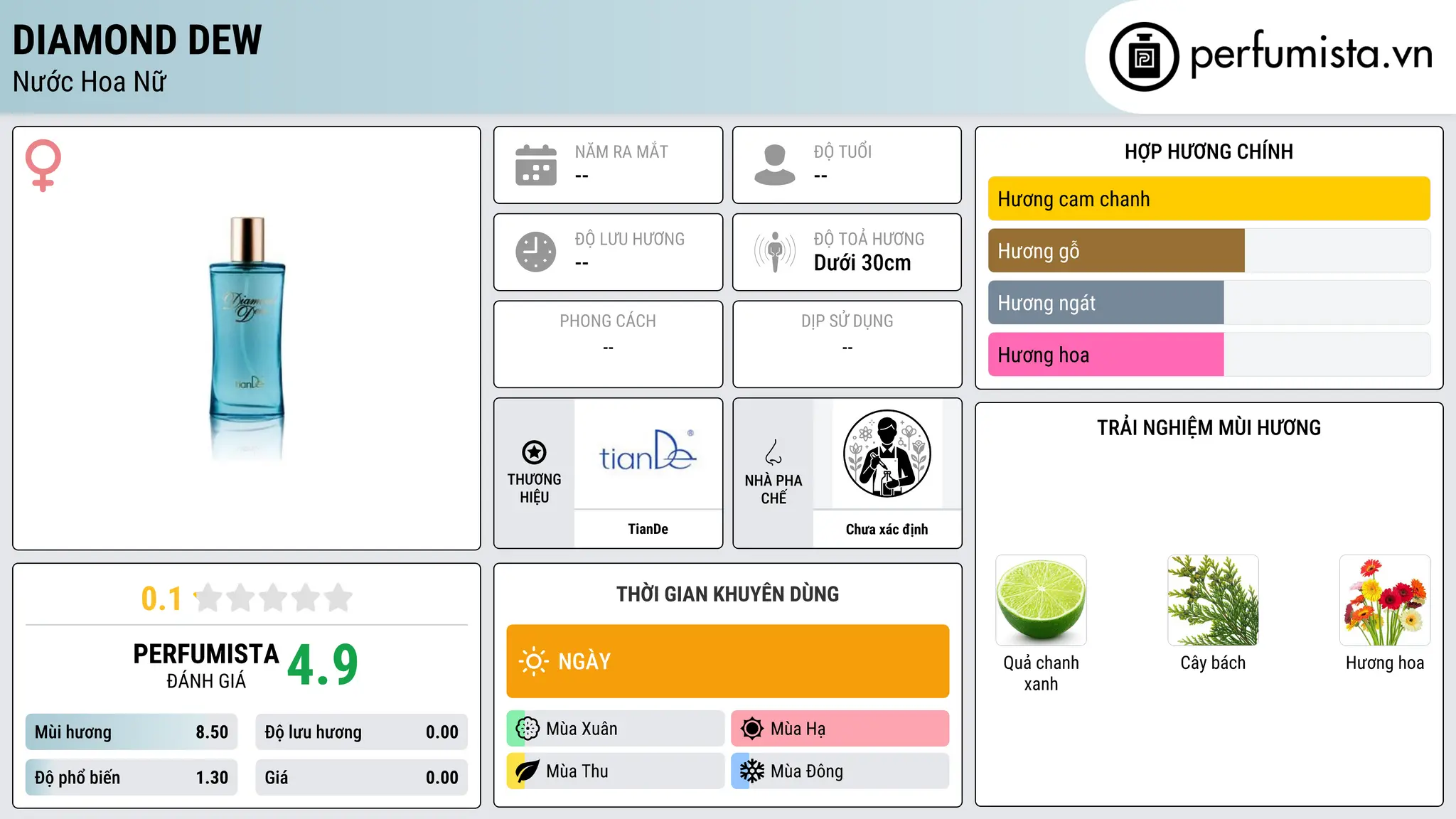Click the star badge icon above Thương hiệu

click(x=534, y=452)
